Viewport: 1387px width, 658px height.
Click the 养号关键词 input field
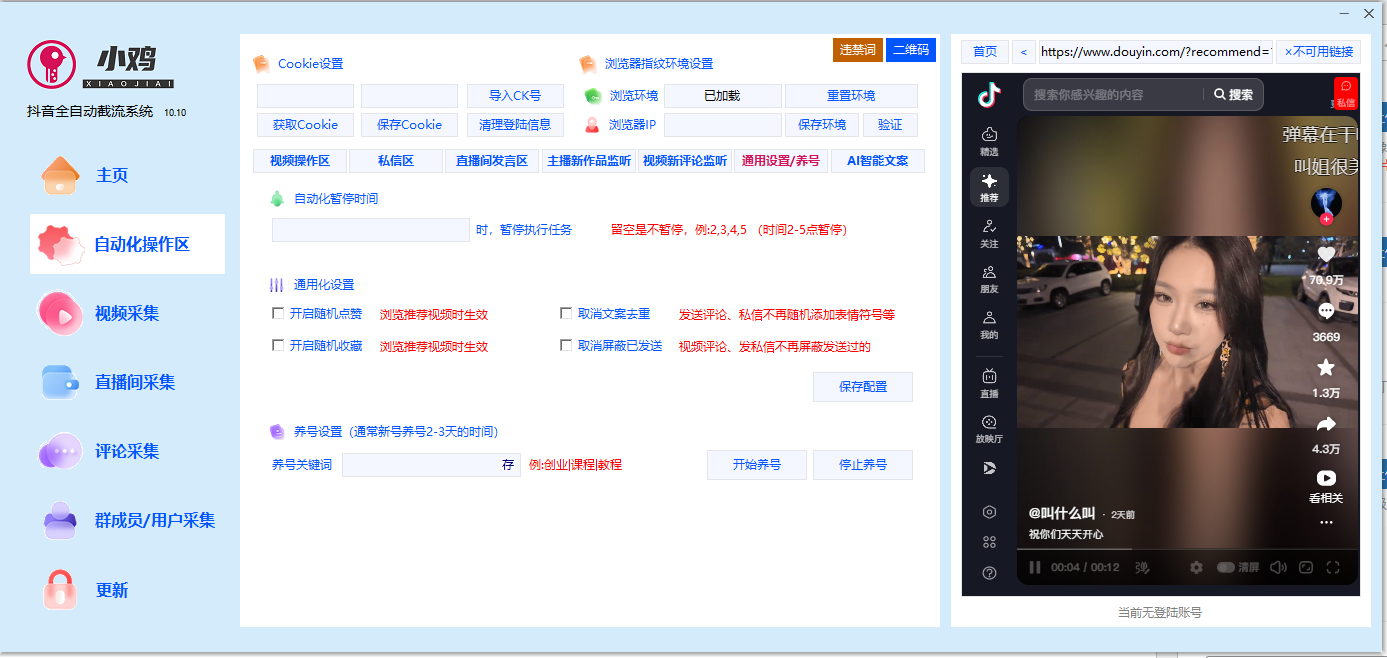click(x=430, y=464)
